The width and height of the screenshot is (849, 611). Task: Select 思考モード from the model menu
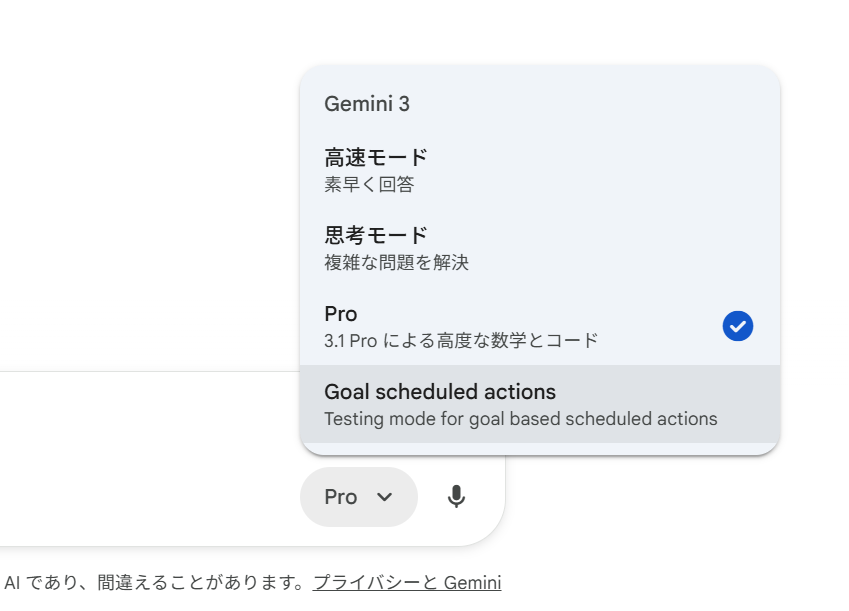[540, 248]
